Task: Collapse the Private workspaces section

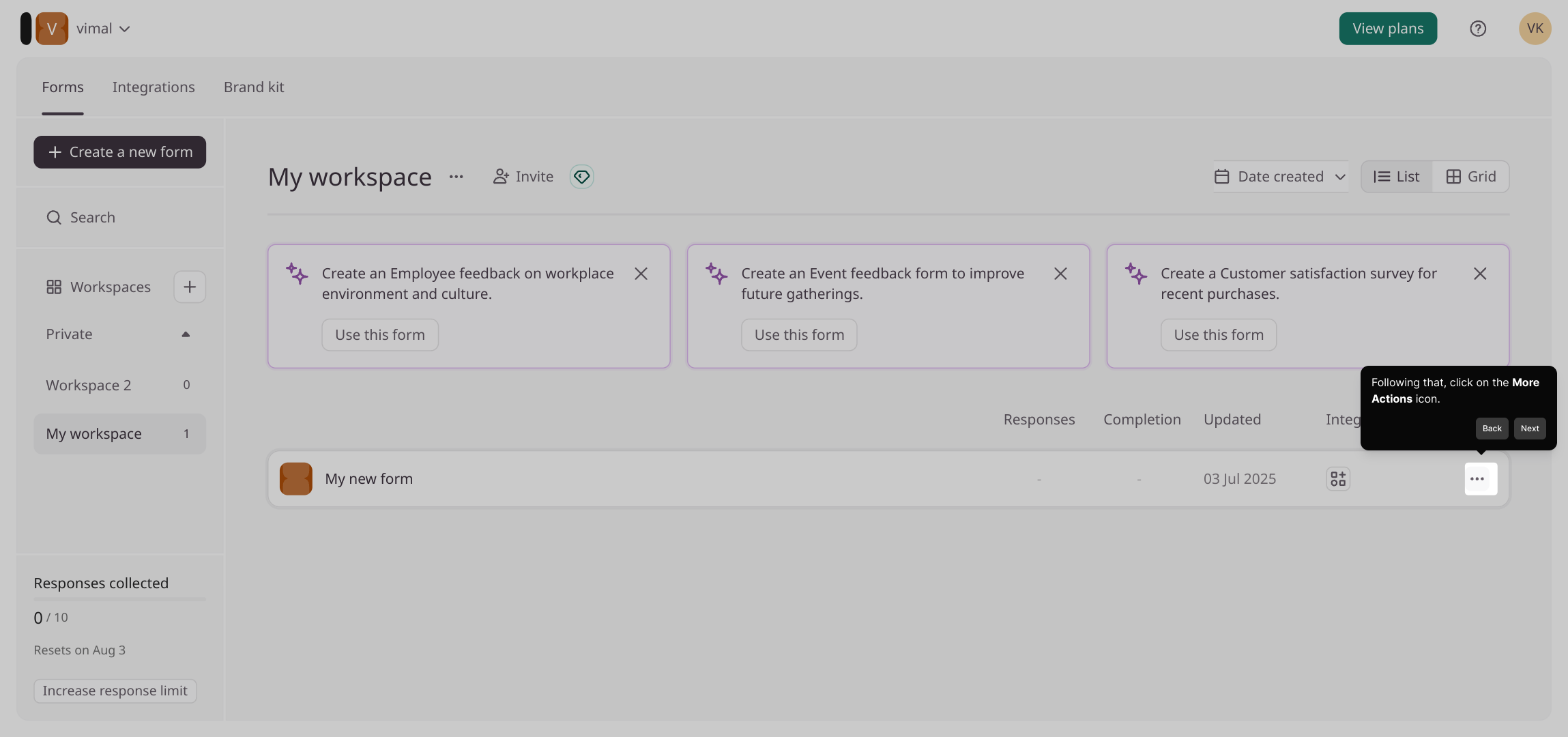Action: 186,334
